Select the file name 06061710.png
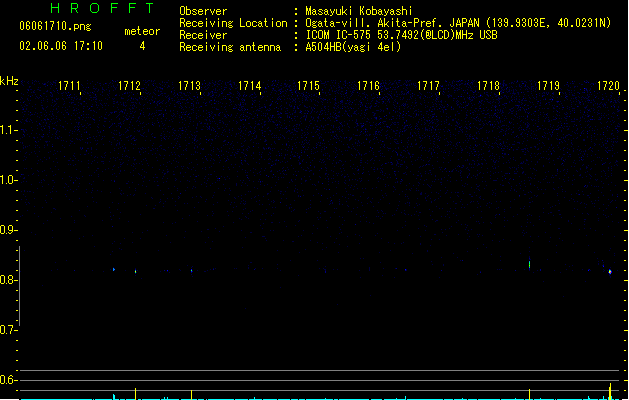Screen dimensions: 629x400 (x=55, y=26)
